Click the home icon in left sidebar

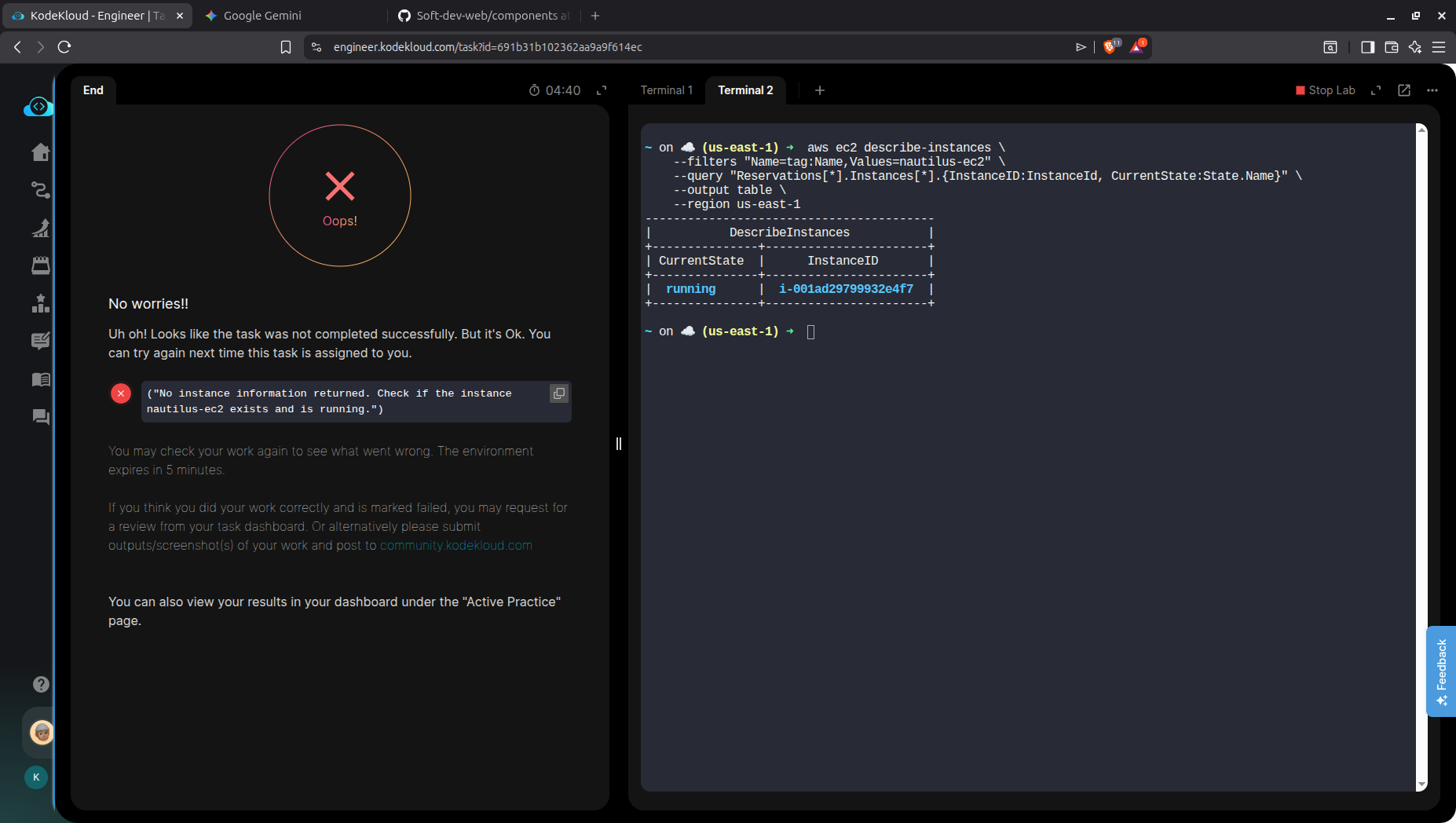pos(41,152)
